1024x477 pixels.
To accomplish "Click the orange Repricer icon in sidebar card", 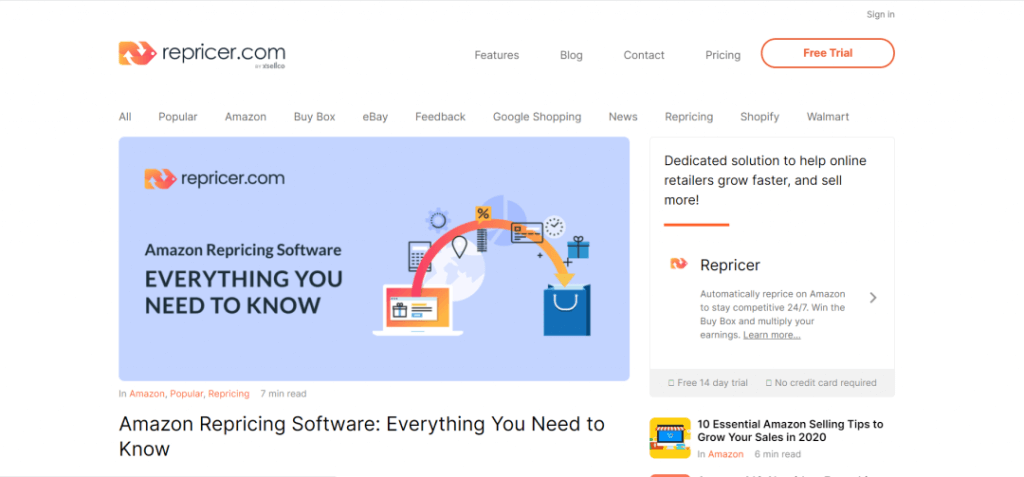I will tap(679, 263).
